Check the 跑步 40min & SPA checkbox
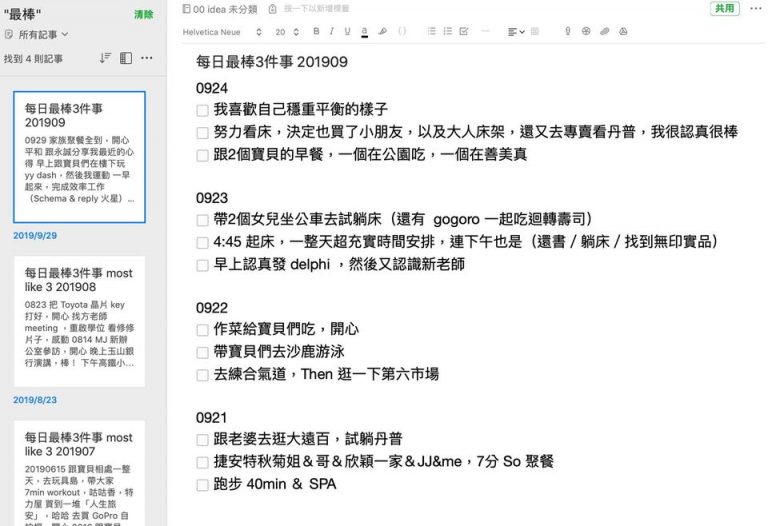Screen dimensions: 768x526 [202, 485]
